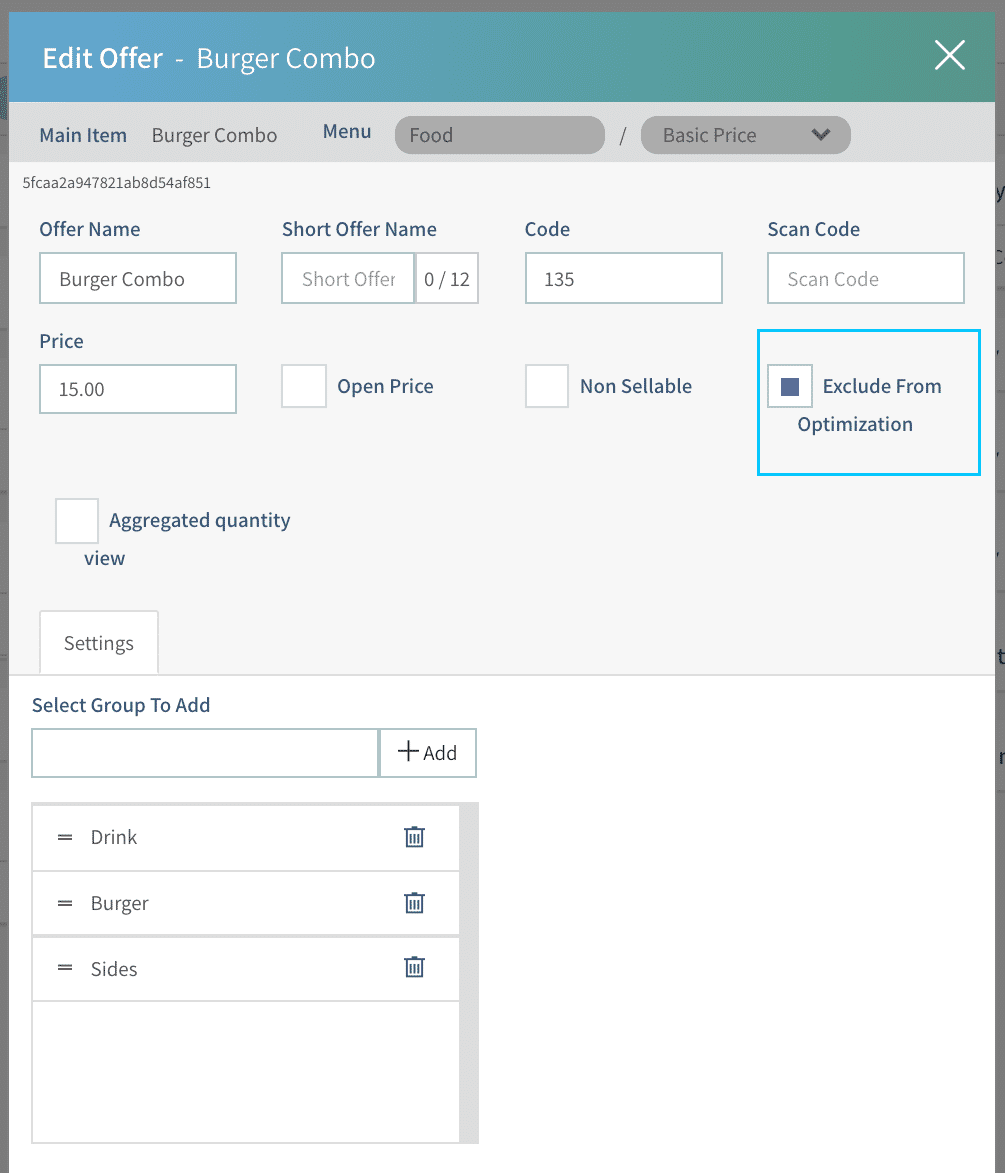Click the group list vertical scrollbar

pos(468,972)
